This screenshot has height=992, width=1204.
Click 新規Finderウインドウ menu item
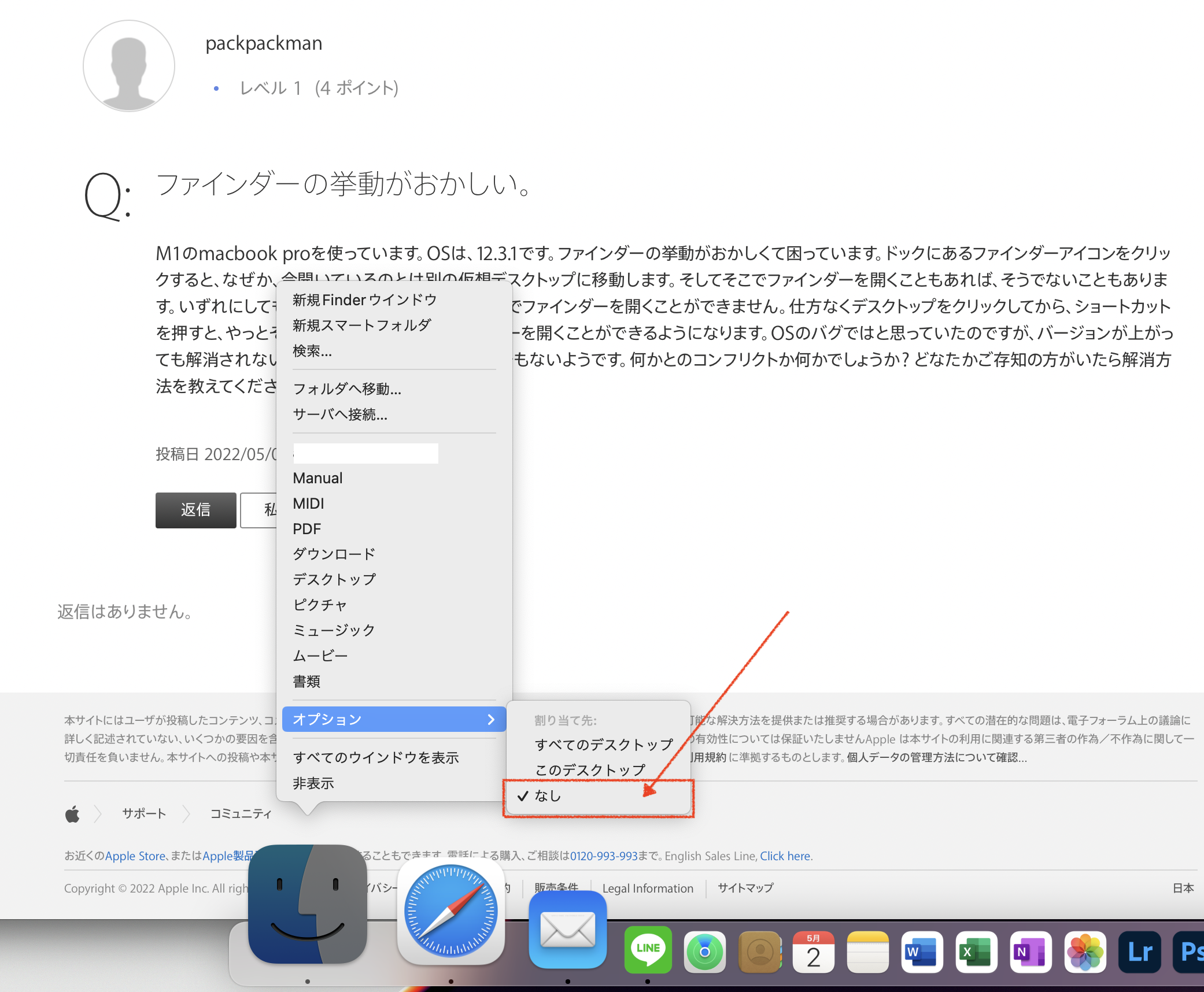364,300
